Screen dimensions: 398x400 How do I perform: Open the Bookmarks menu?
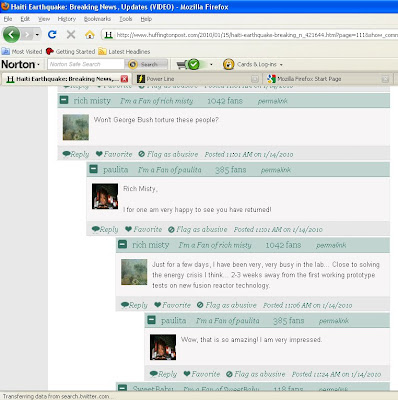97,19
